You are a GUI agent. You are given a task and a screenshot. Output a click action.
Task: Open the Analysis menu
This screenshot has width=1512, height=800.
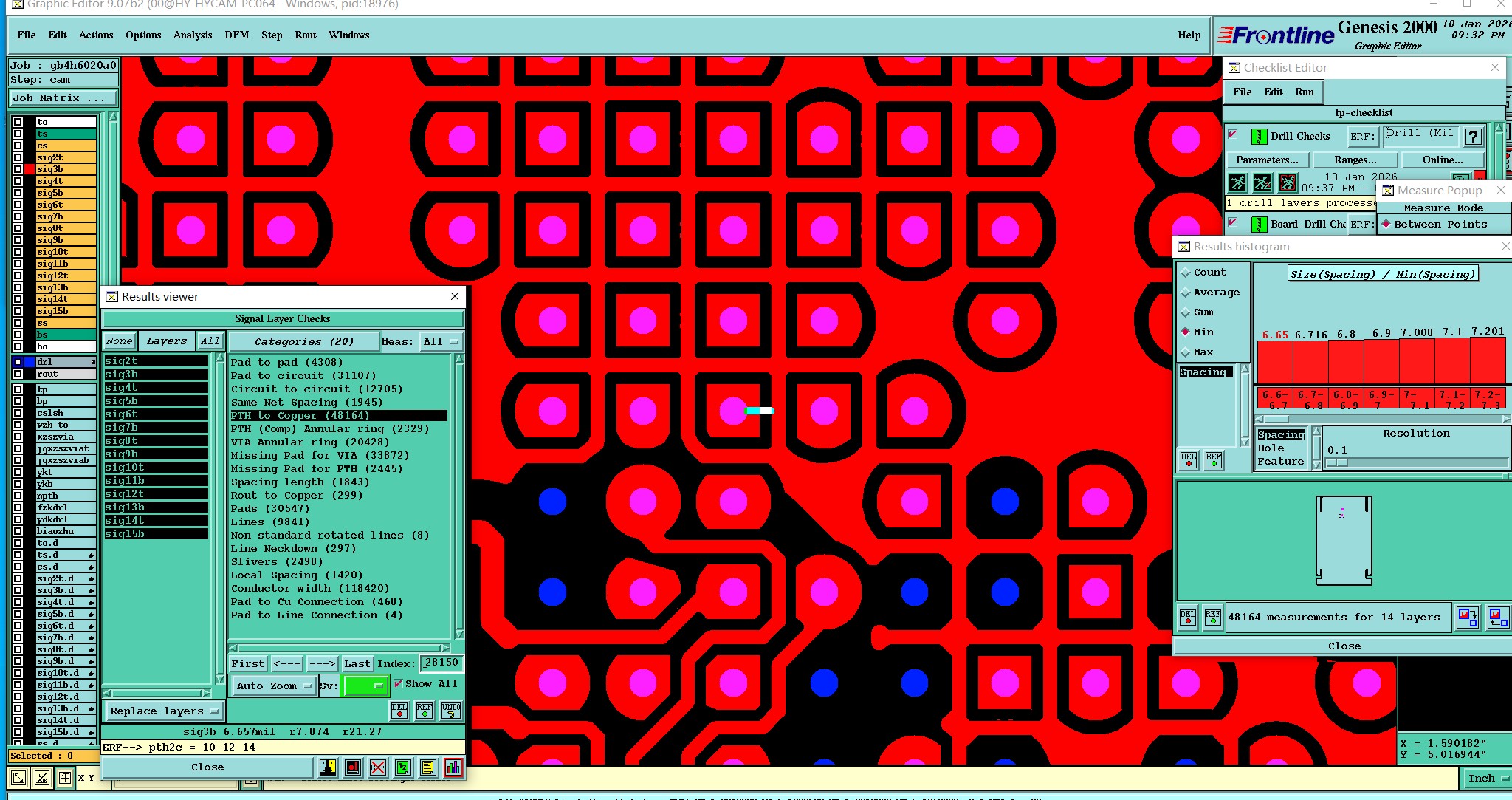192,35
